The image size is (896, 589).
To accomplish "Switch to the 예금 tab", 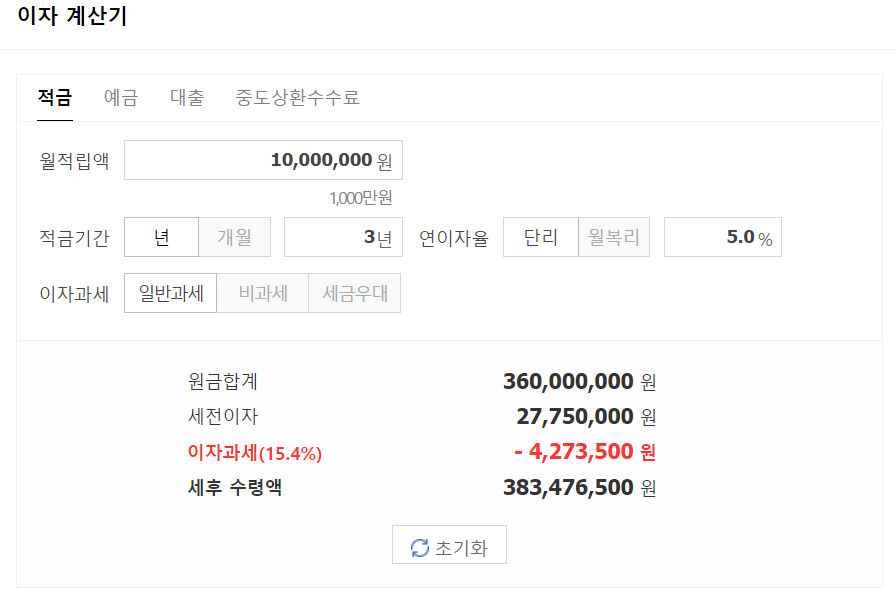I will [120, 97].
